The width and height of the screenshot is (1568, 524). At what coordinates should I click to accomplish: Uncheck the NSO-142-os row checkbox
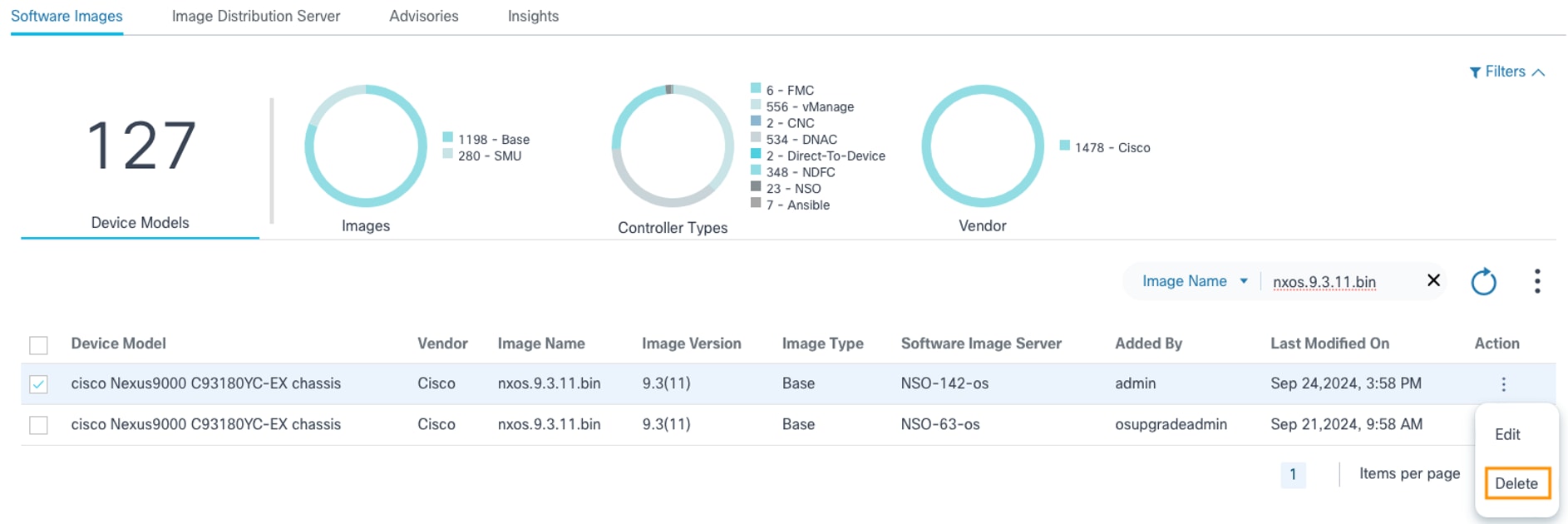[x=38, y=384]
